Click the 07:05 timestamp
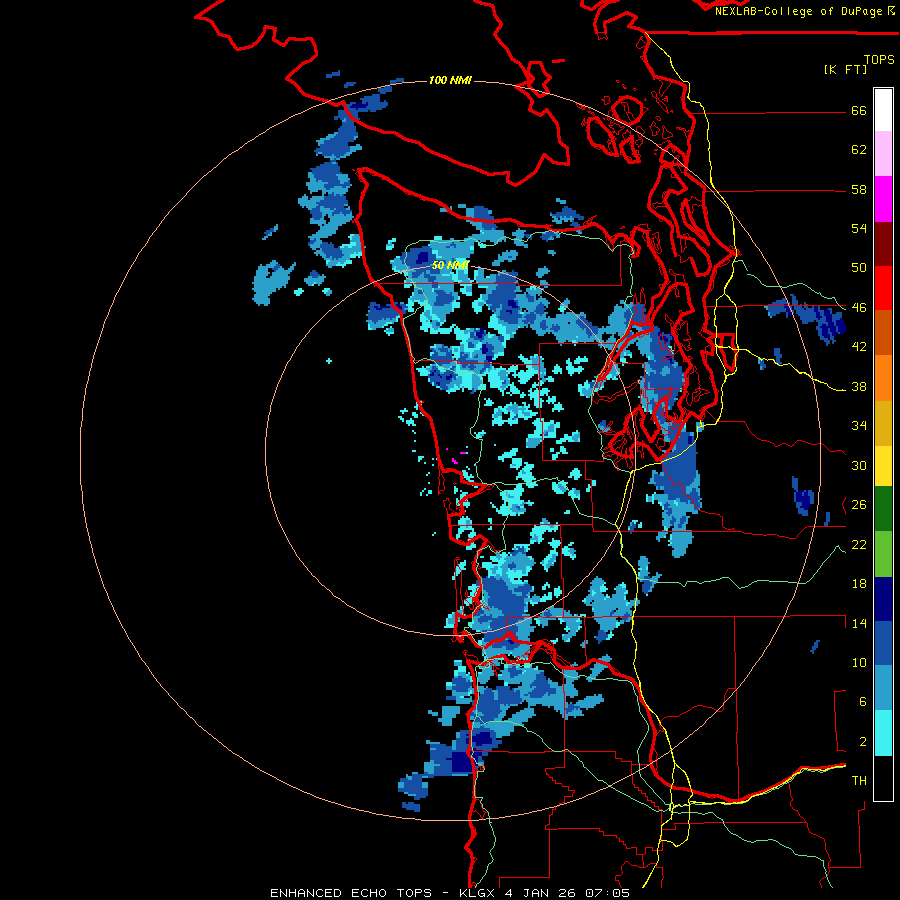 click(x=607, y=893)
